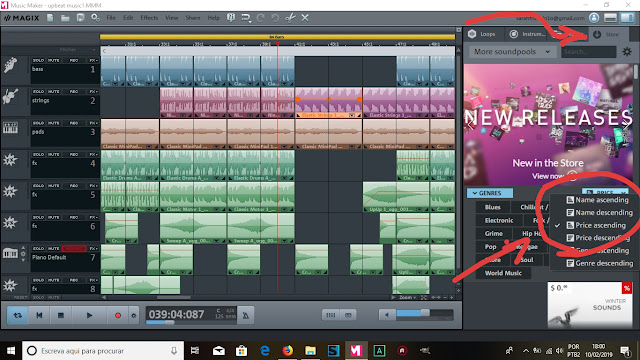Select the World Music genre button
This screenshot has width=640, height=360.
[x=503, y=273]
